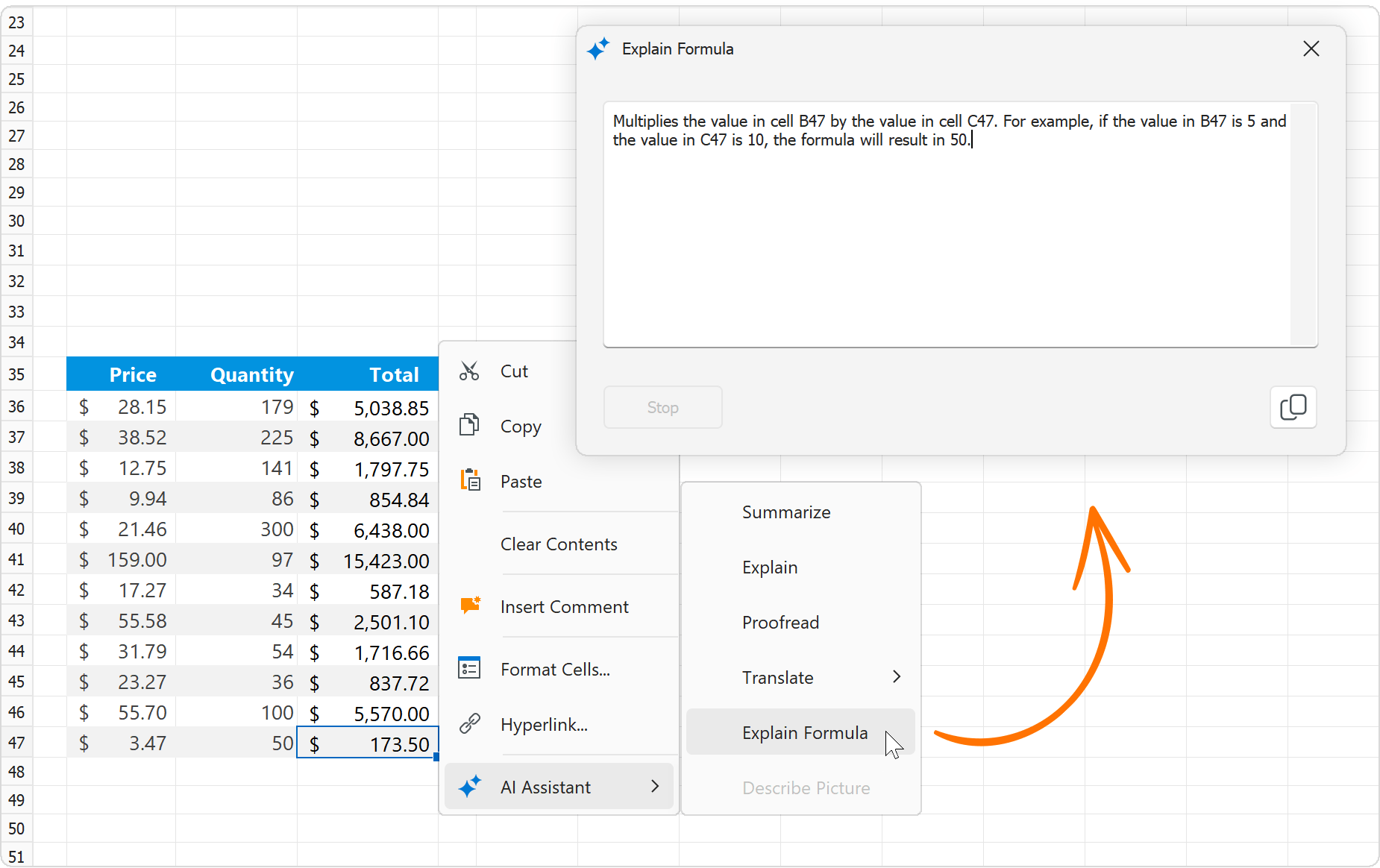The image size is (1380, 868).
Task: Open Format Cells via its icon
Action: [x=469, y=668]
